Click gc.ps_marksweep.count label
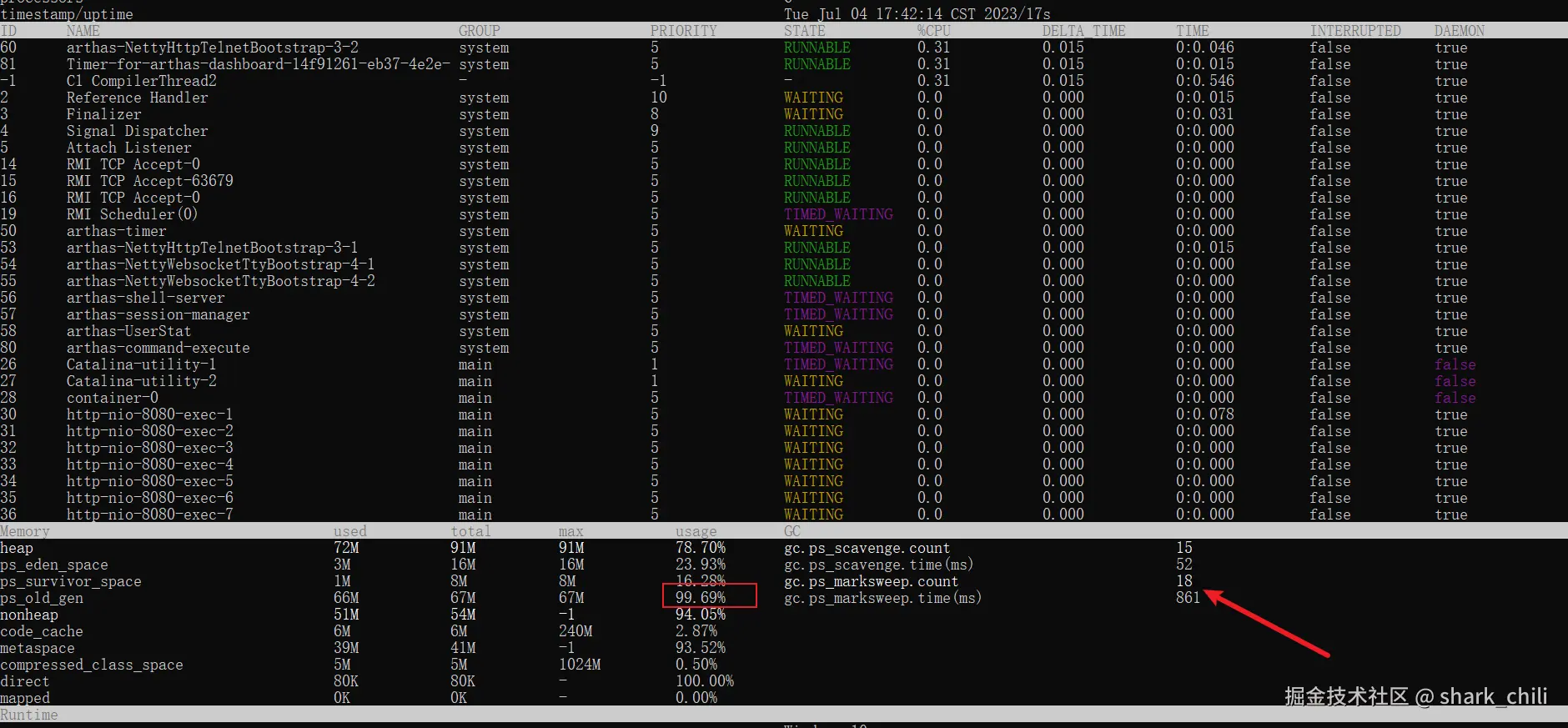This screenshot has width=1568, height=728. click(872, 581)
